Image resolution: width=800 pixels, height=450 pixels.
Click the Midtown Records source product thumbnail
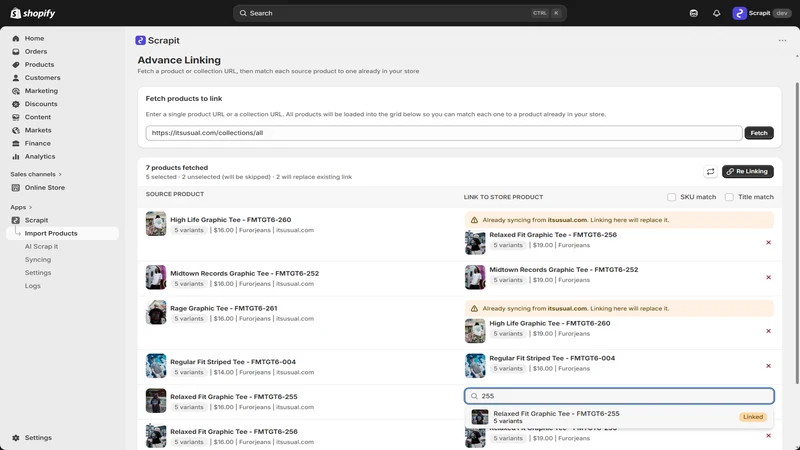point(156,278)
